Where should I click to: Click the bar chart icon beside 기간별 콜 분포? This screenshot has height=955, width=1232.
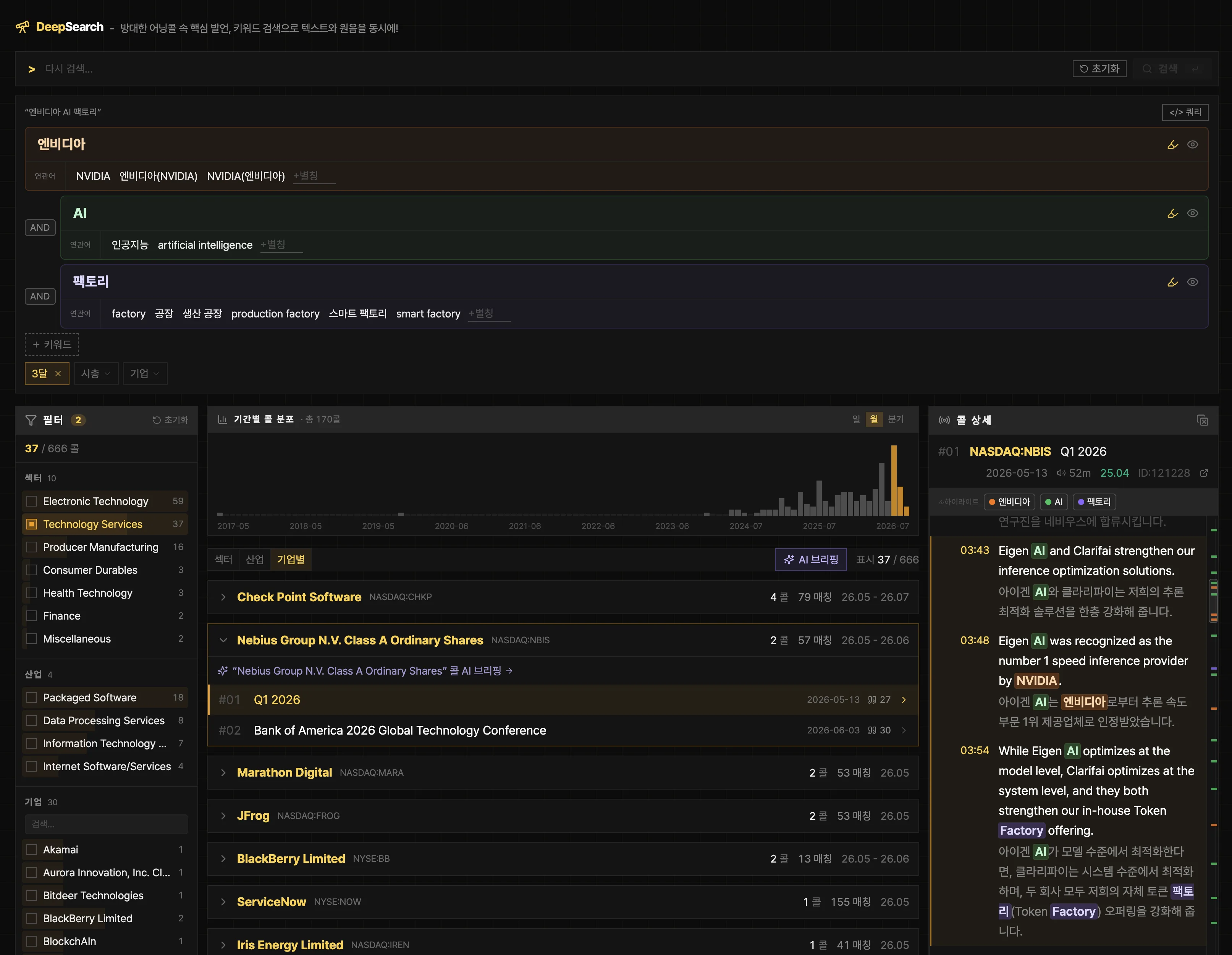tap(222, 419)
